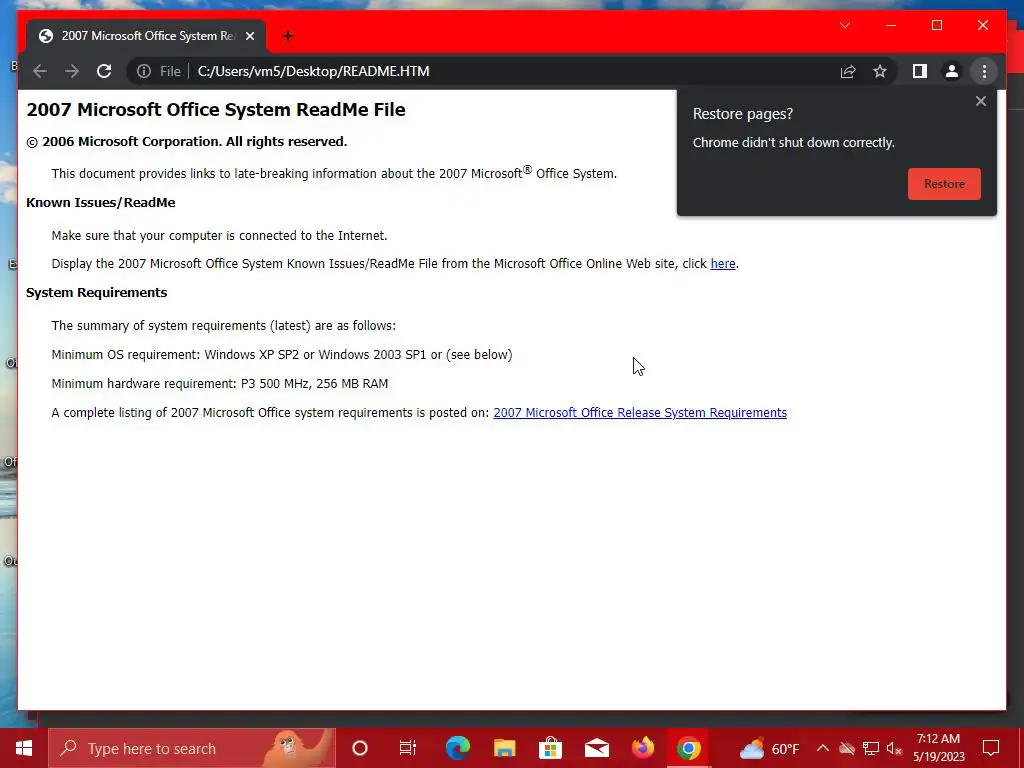This screenshot has height=768, width=1024.
Task: Click 'Chrome didn't shut down correctly.' message
Action: (793, 142)
